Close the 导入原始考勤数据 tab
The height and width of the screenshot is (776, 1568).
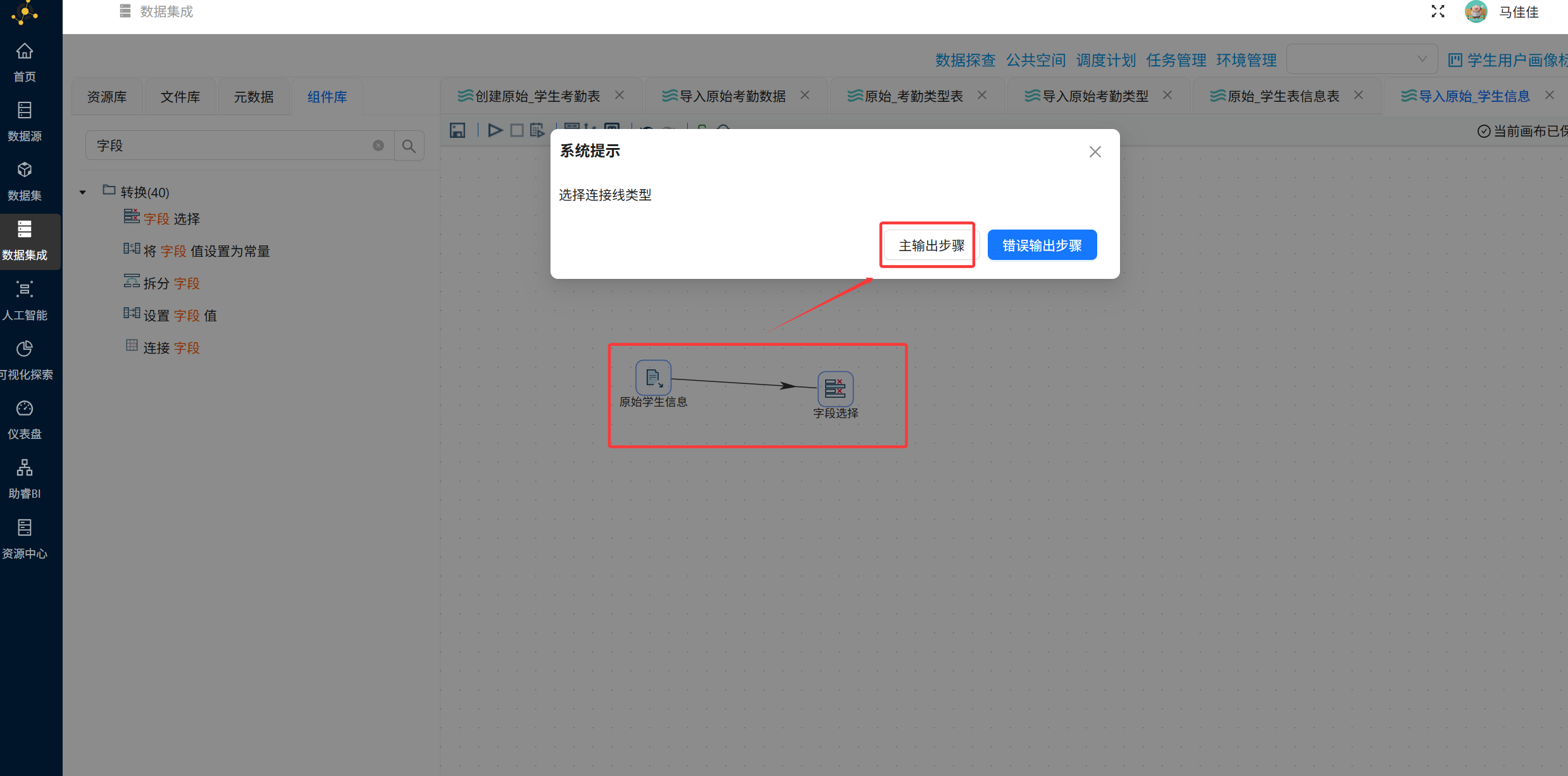[x=805, y=95]
